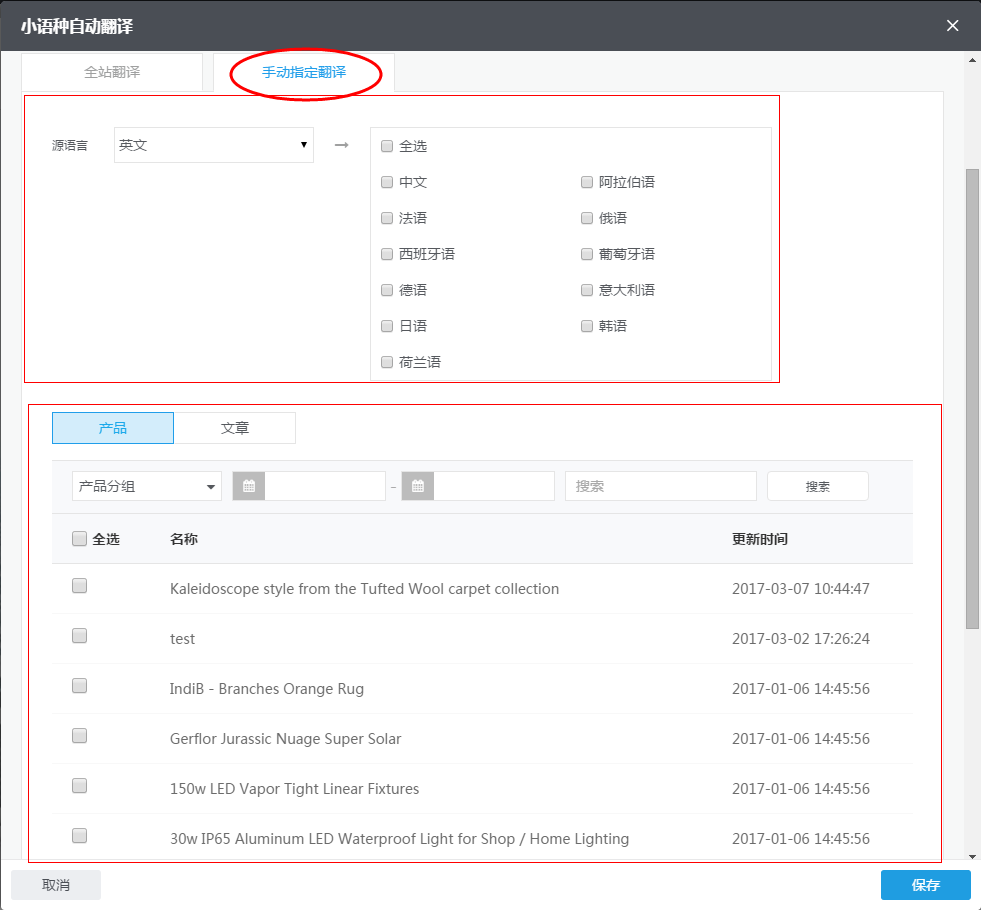Click the start date calendar icon
Screen dimensions: 981x910
248,486
